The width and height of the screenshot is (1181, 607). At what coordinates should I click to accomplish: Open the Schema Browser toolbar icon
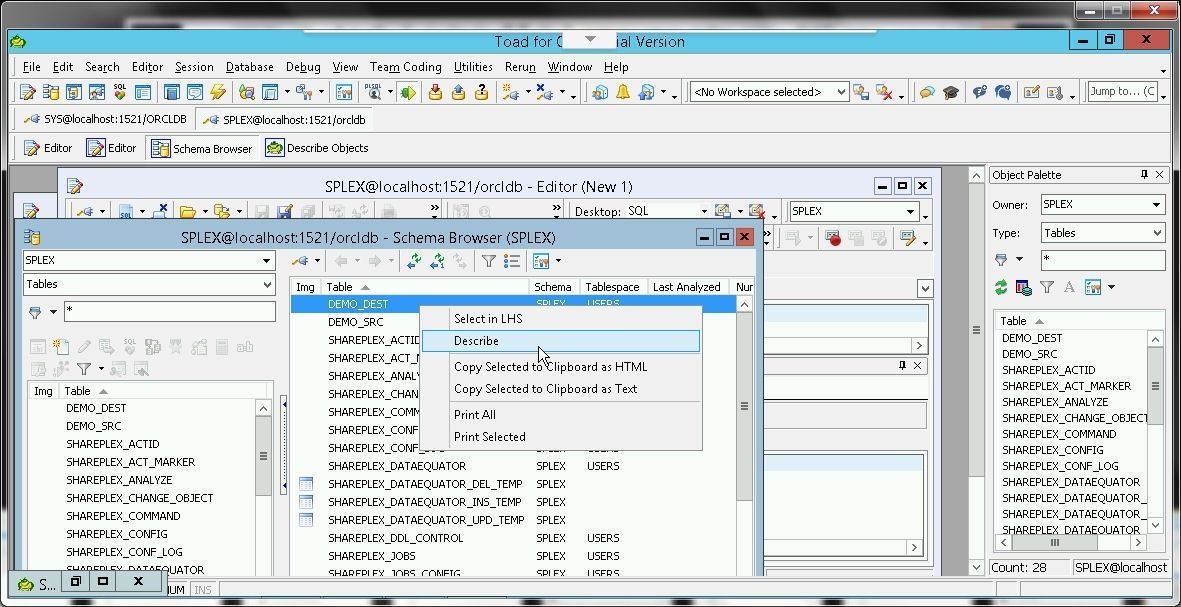[x=50, y=92]
